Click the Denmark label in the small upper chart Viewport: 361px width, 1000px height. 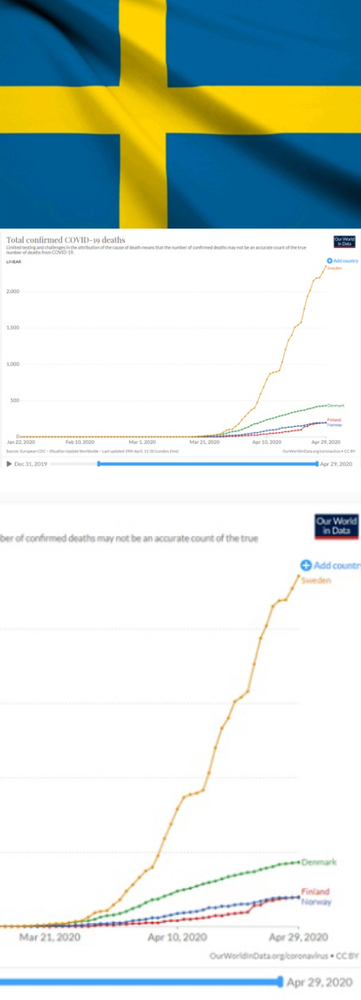(336, 406)
